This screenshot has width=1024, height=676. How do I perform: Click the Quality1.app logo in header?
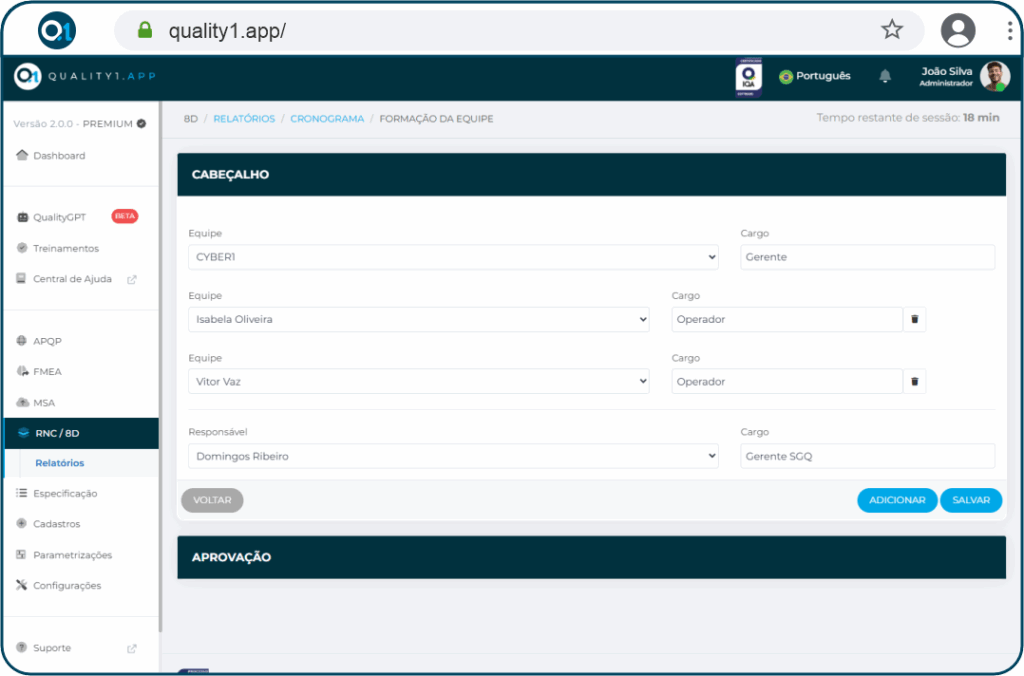[x=85, y=76]
